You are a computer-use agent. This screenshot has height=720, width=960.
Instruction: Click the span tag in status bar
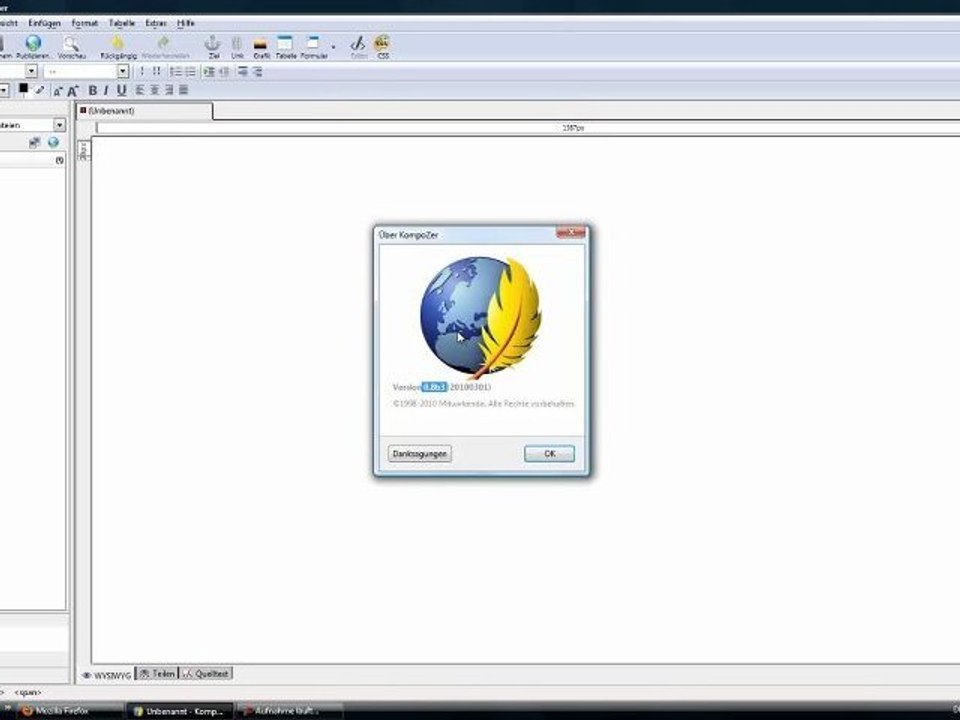(x=28, y=692)
